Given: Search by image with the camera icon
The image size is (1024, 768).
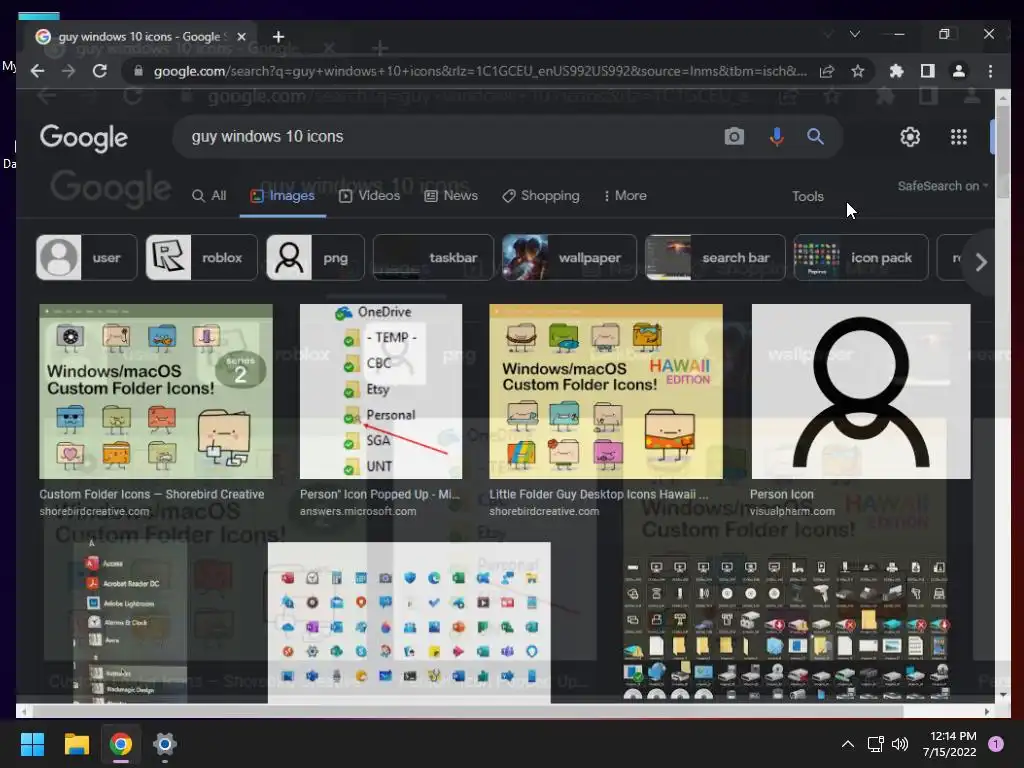Looking at the screenshot, I should pos(734,136).
